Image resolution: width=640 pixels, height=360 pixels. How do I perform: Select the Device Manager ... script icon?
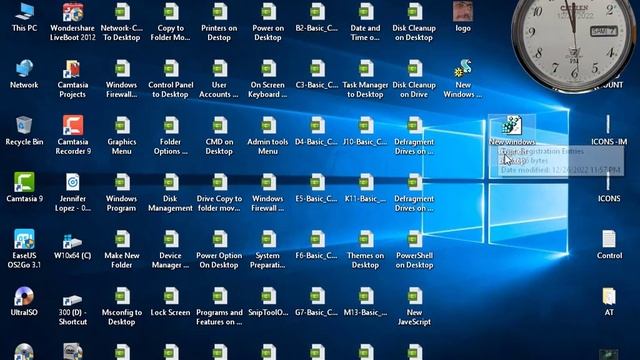click(171, 239)
